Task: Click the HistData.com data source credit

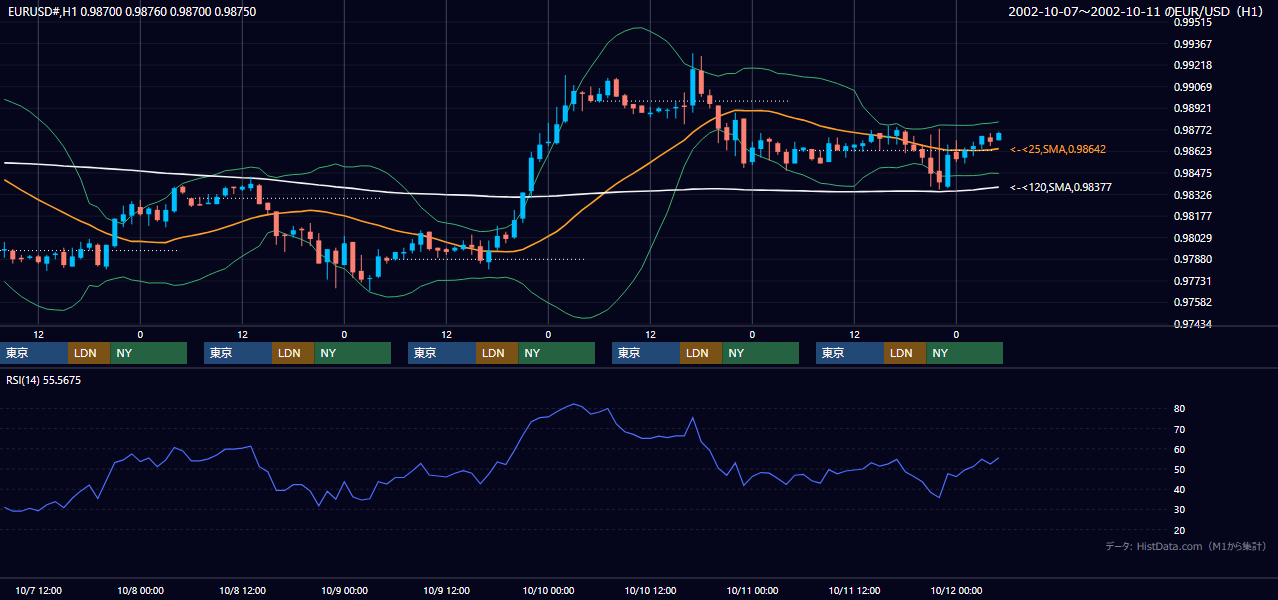Action: coord(1186,546)
